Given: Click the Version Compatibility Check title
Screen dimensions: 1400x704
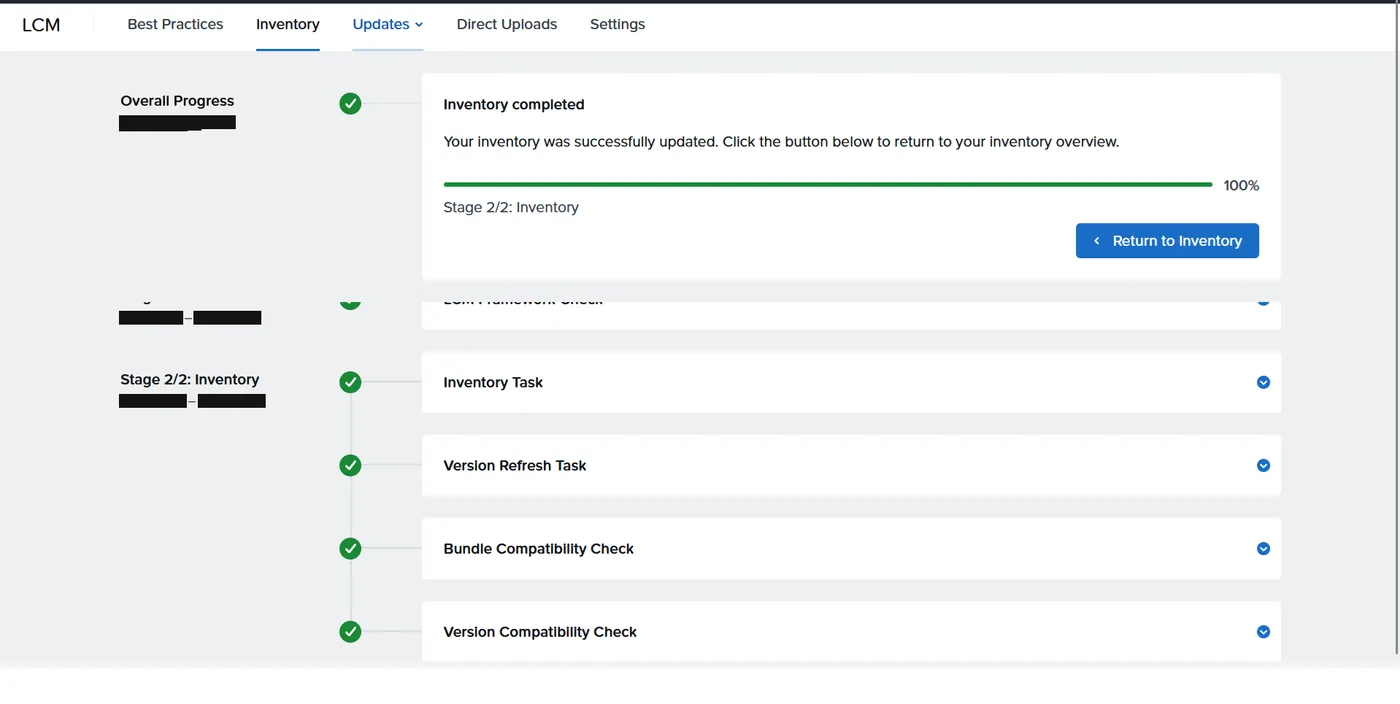Looking at the screenshot, I should coord(540,631).
